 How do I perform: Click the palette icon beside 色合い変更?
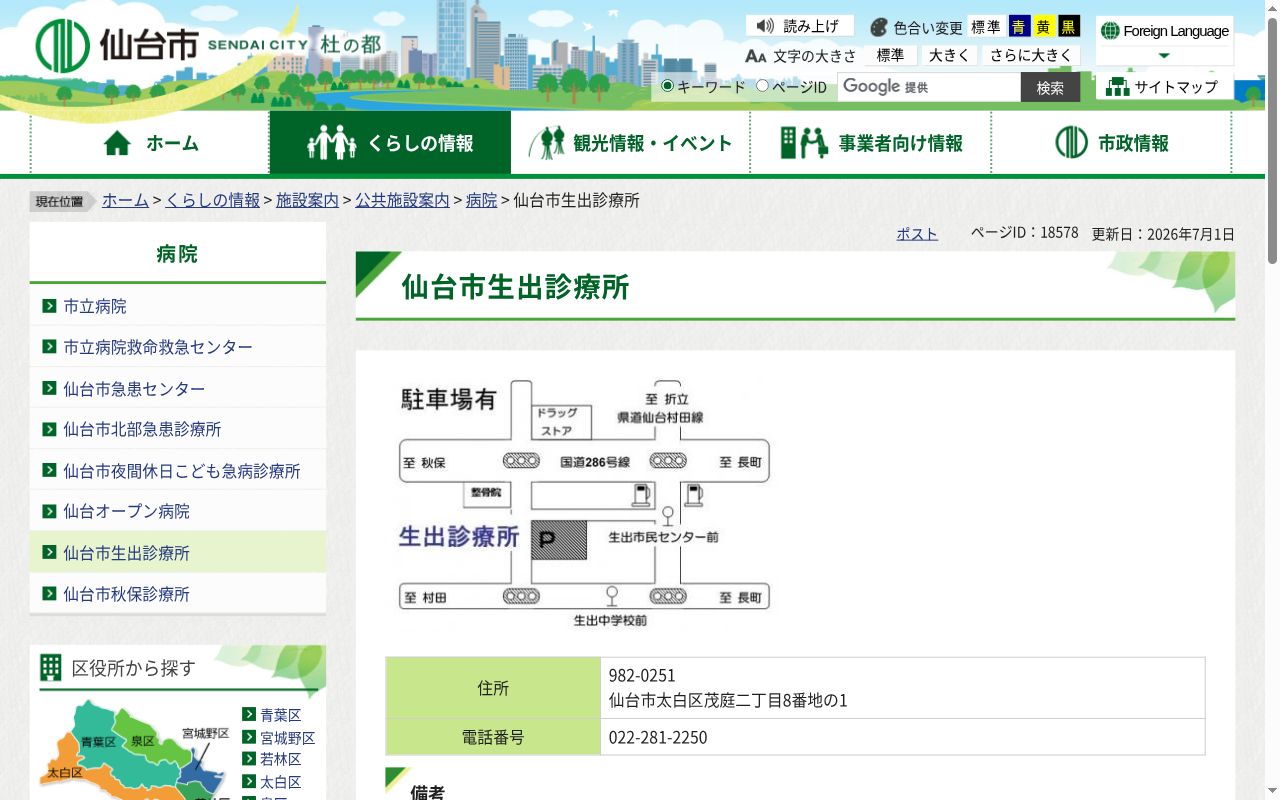point(879,27)
